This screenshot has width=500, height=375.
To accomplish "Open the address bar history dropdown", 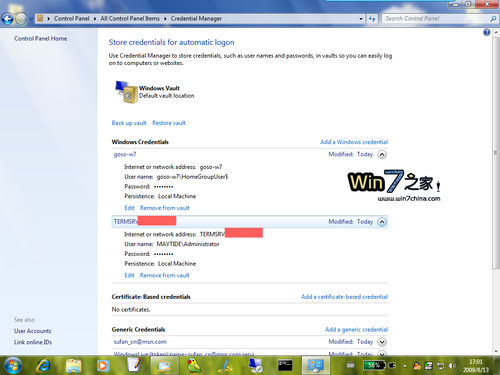I will pyautogui.click(x=361, y=19).
